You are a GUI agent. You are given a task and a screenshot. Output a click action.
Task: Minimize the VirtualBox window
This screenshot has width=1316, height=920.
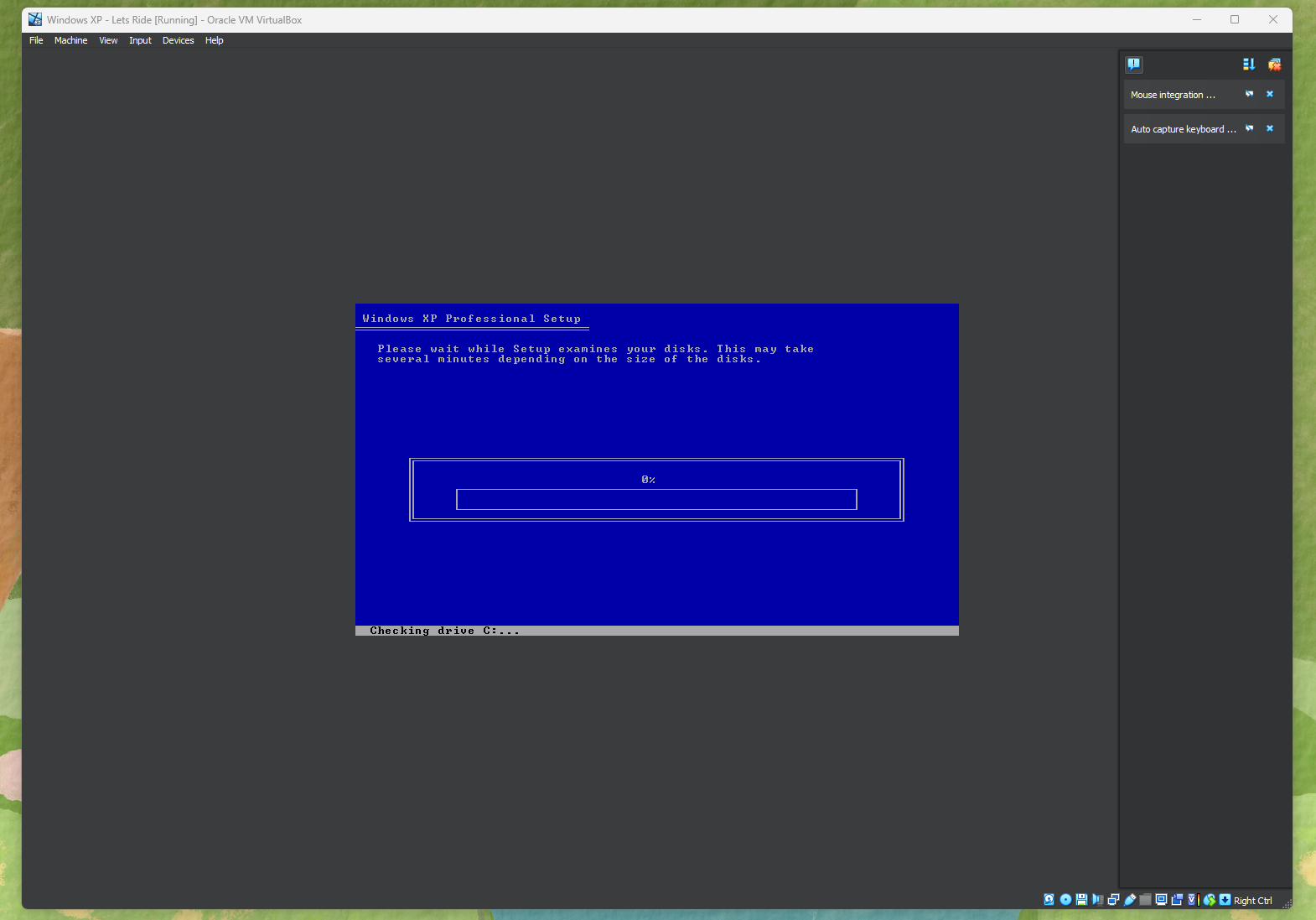point(1197,19)
